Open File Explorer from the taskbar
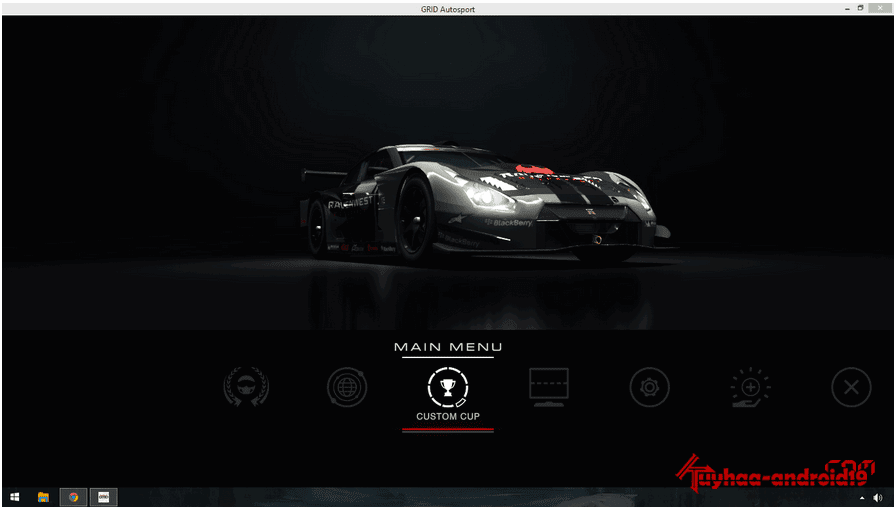 pos(43,497)
